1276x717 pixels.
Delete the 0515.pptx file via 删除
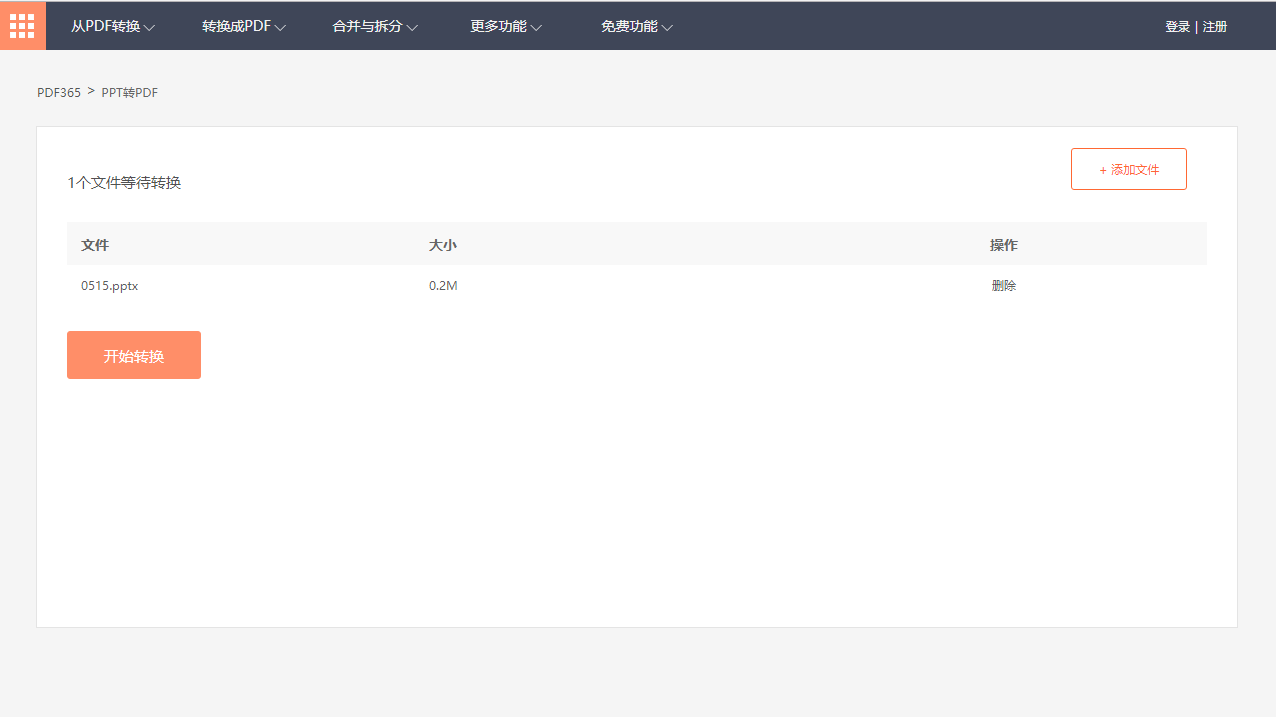[1004, 285]
